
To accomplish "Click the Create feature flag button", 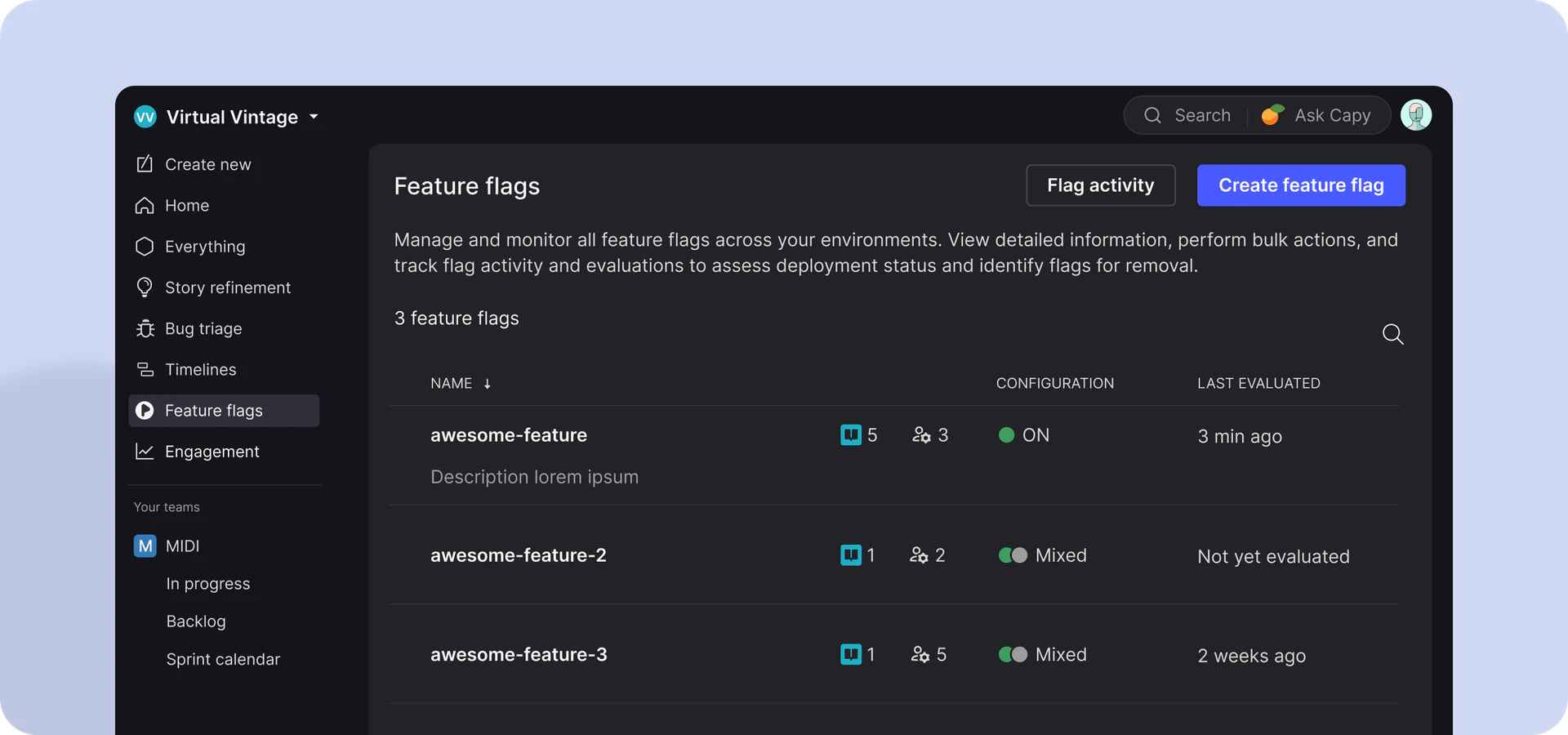I will (1300, 185).
